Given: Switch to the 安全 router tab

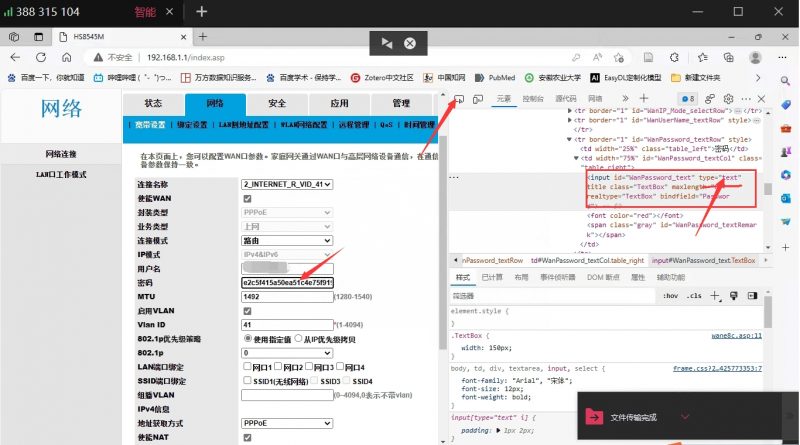Looking at the screenshot, I should [277, 104].
